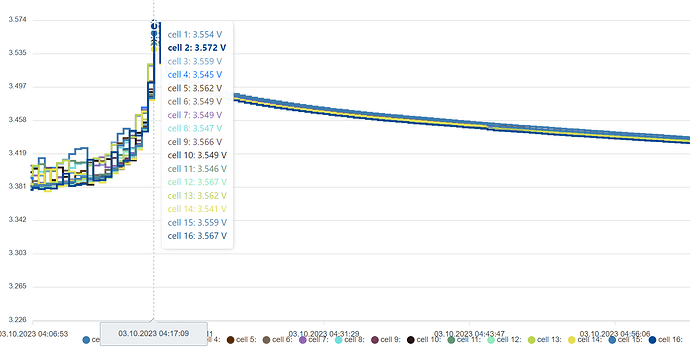Click y-axis label 3.419
This screenshot has width=690, height=363.
[18, 153]
